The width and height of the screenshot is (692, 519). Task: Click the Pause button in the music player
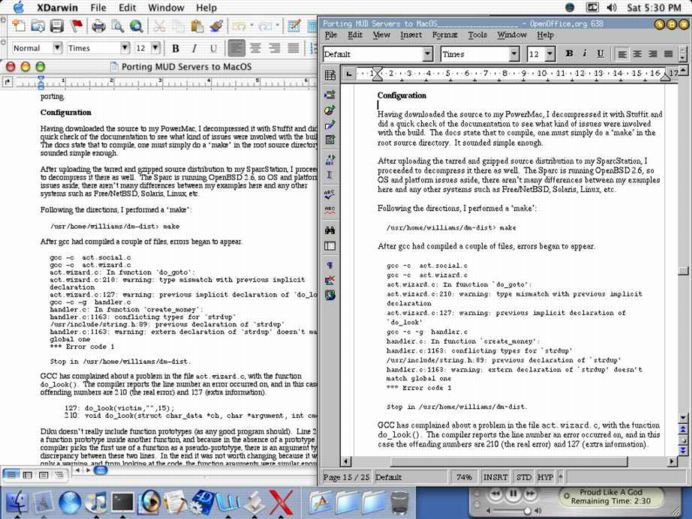coord(513,494)
